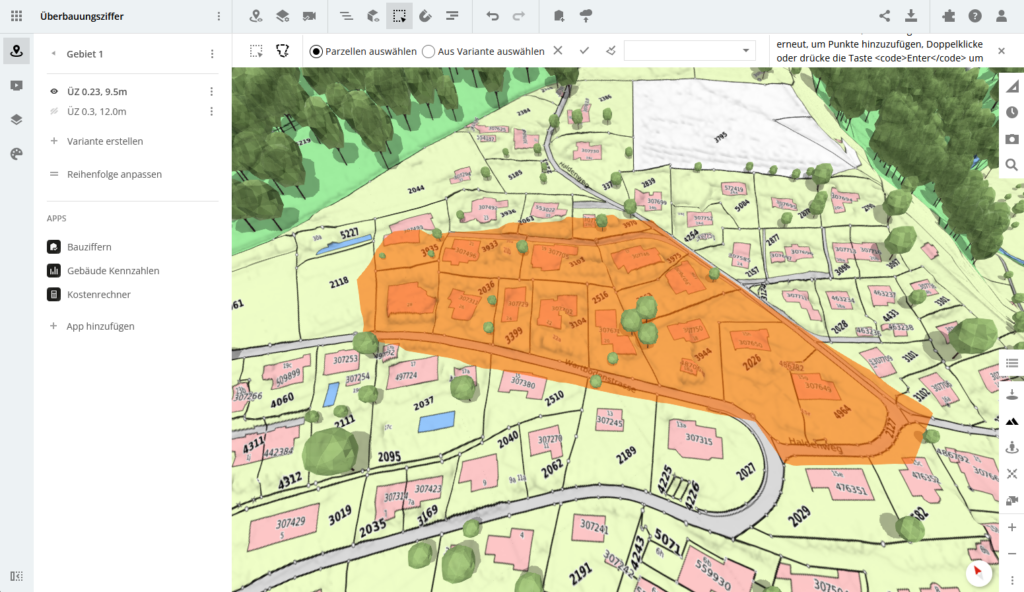Open the help question mark icon

click(x=975, y=16)
